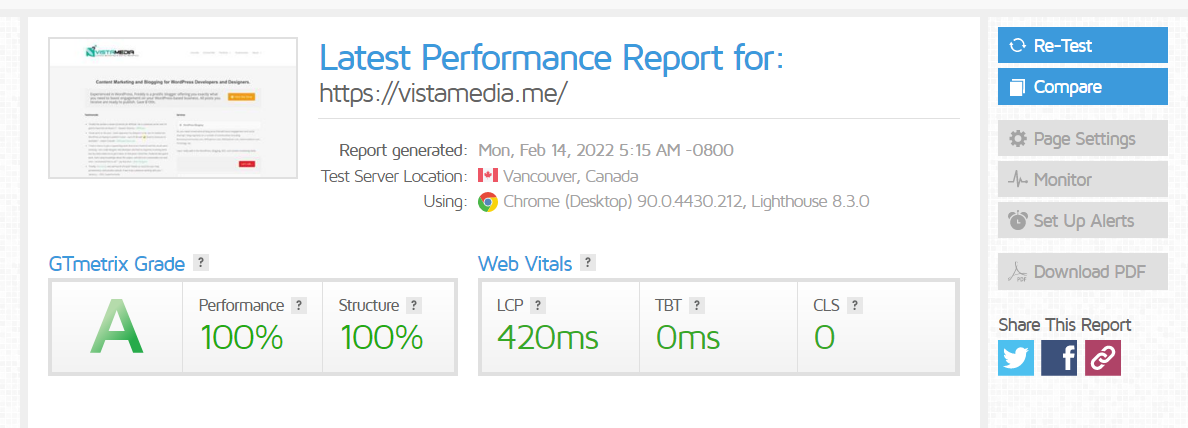Show CLS metric help tooltip
The image size is (1188, 428).
pyautogui.click(x=855, y=306)
